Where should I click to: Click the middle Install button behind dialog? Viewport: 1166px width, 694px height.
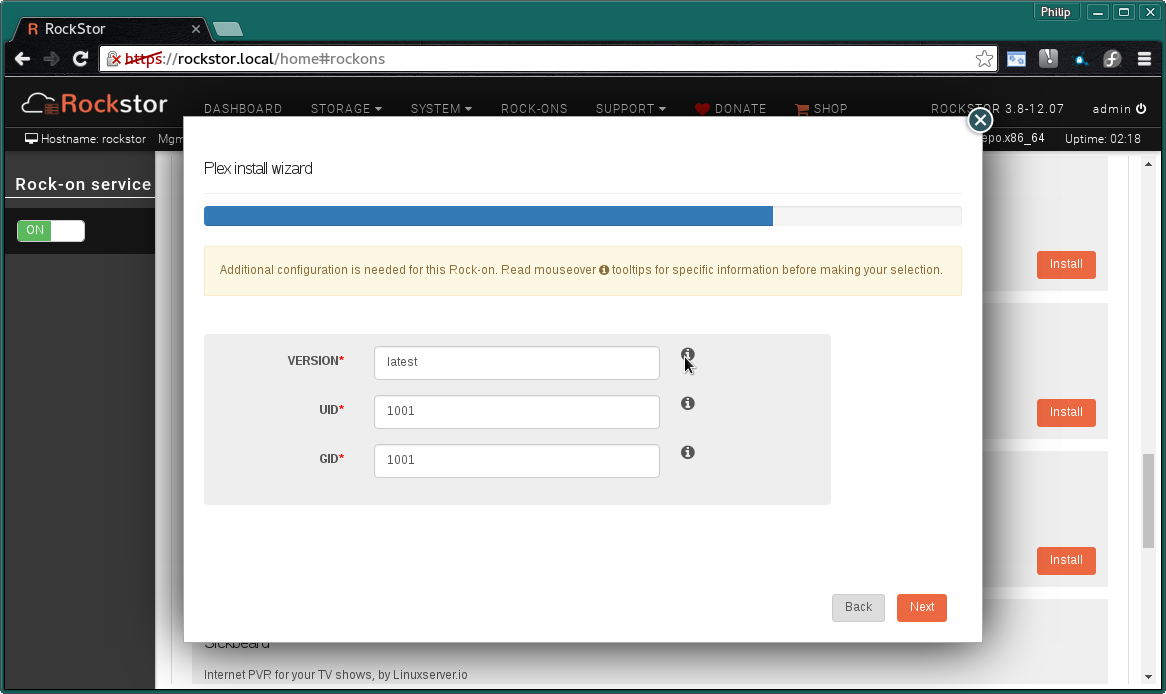click(1066, 412)
